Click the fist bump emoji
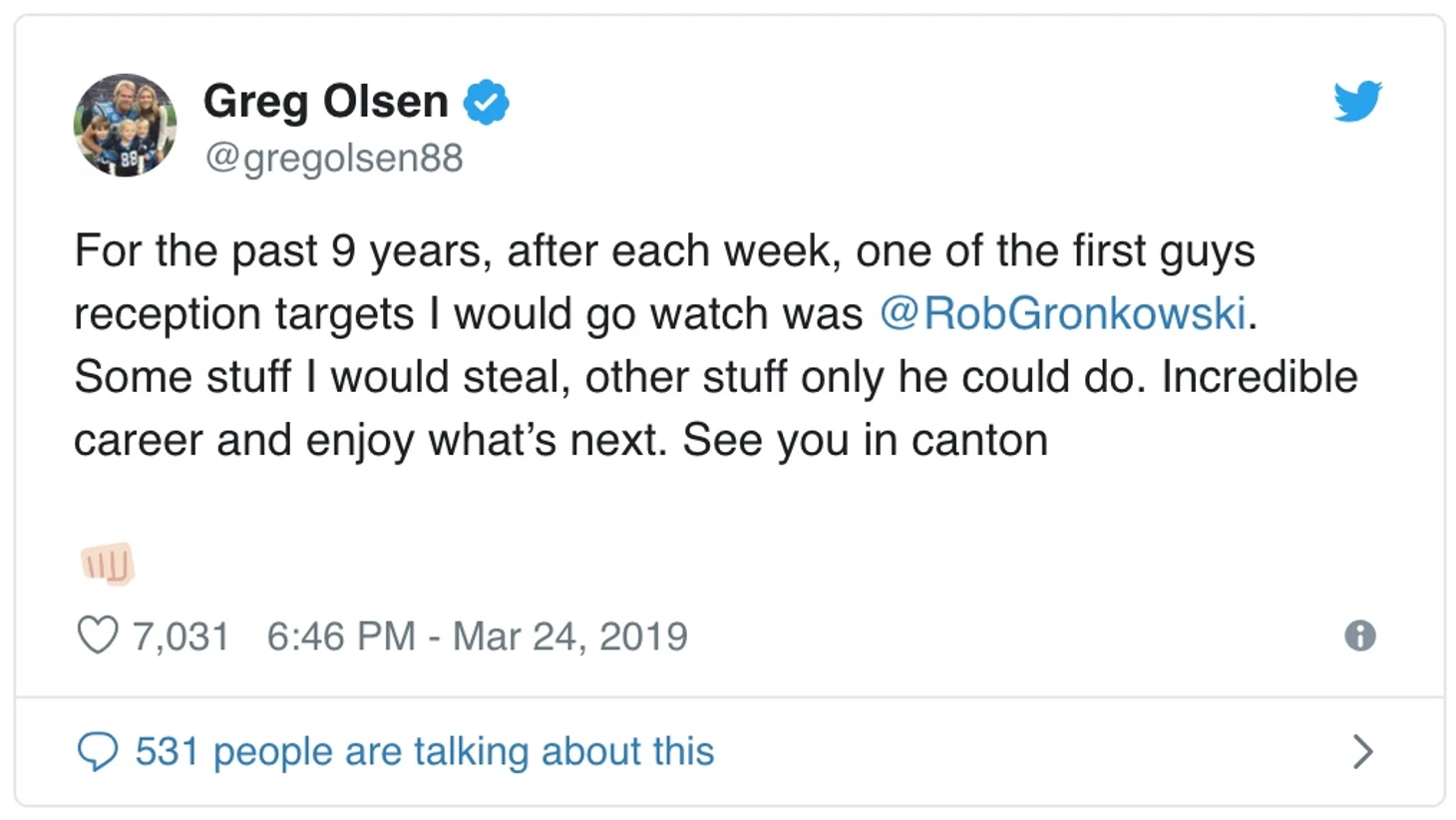Screen dimensions: 1456x820 (108, 564)
